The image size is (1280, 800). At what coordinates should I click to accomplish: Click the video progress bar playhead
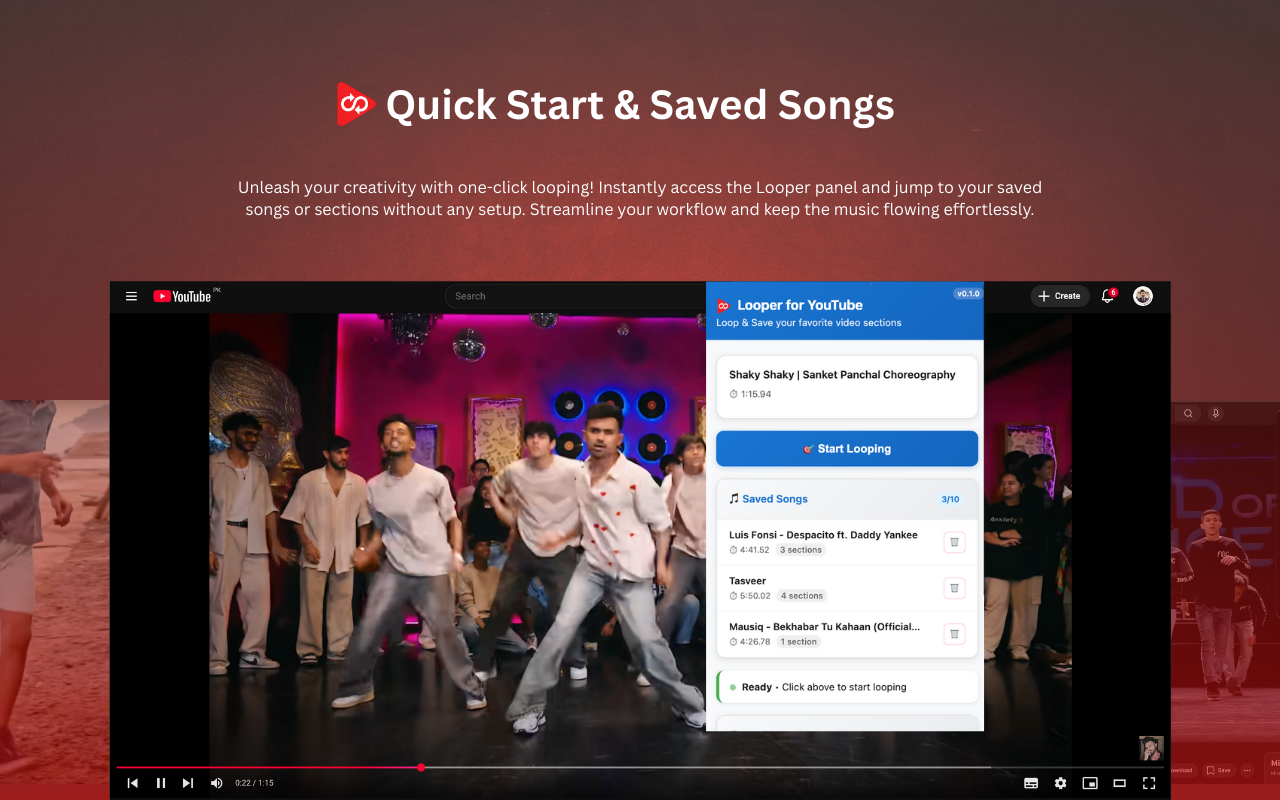(x=421, y=767)
